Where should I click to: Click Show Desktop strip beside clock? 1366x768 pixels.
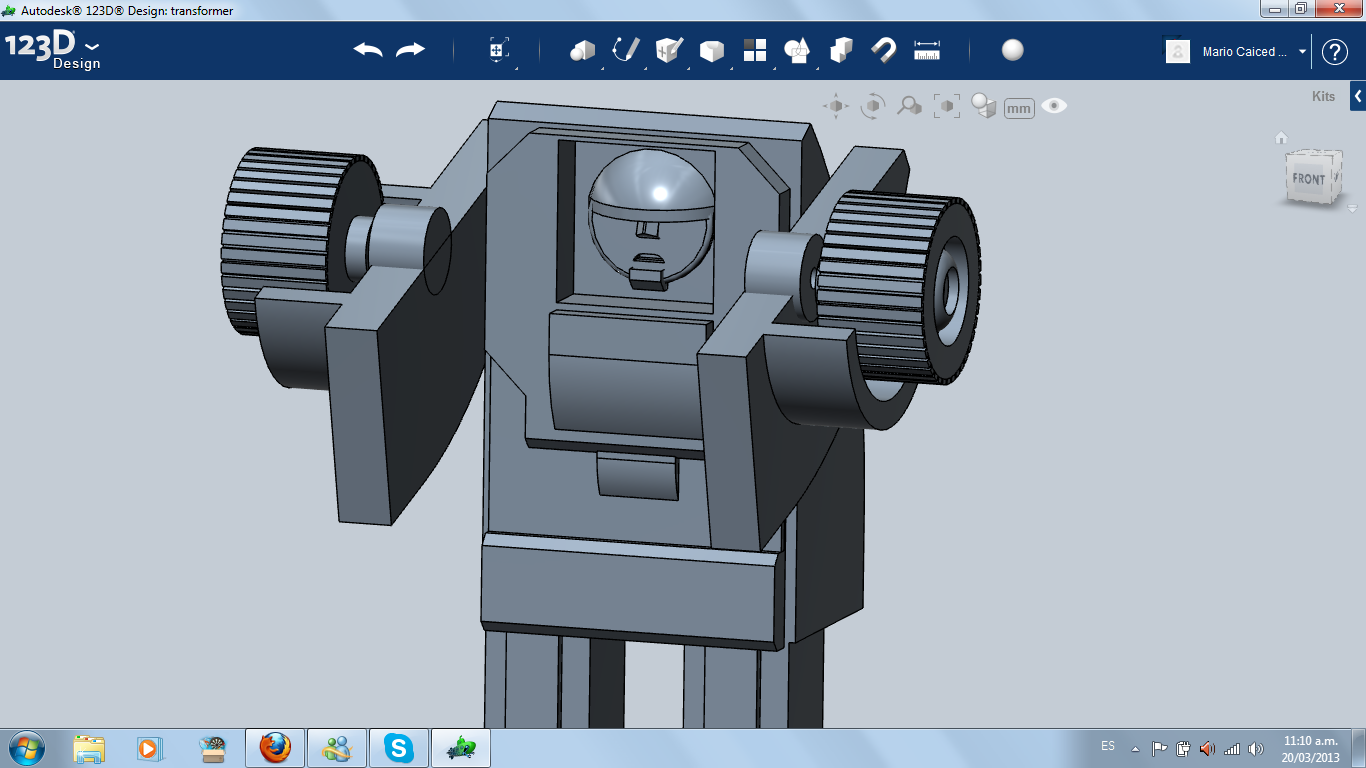(1359, 748)
